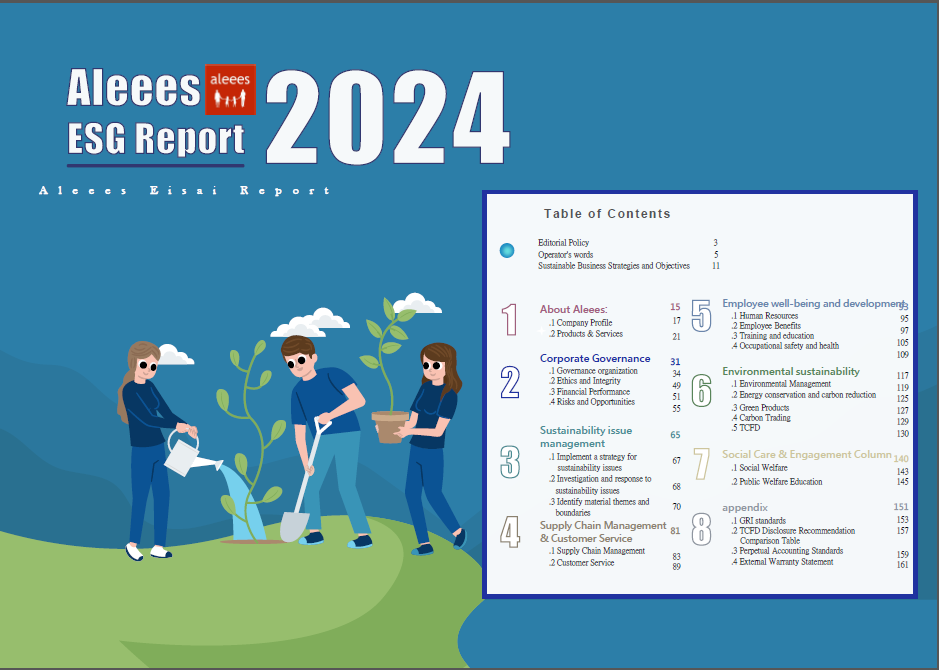Screen dimensions: 939x670
Task: Open 'Social Care & Engagement Column' heading
Action: pos(807,454)
